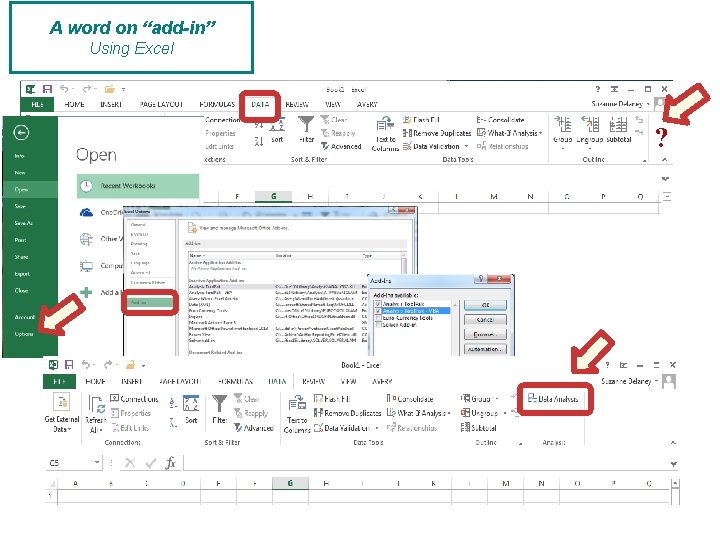Viewport: 720px width, 540px height.
Task: Open the FILE tab in lower Excel window
Action: [59, 381]
